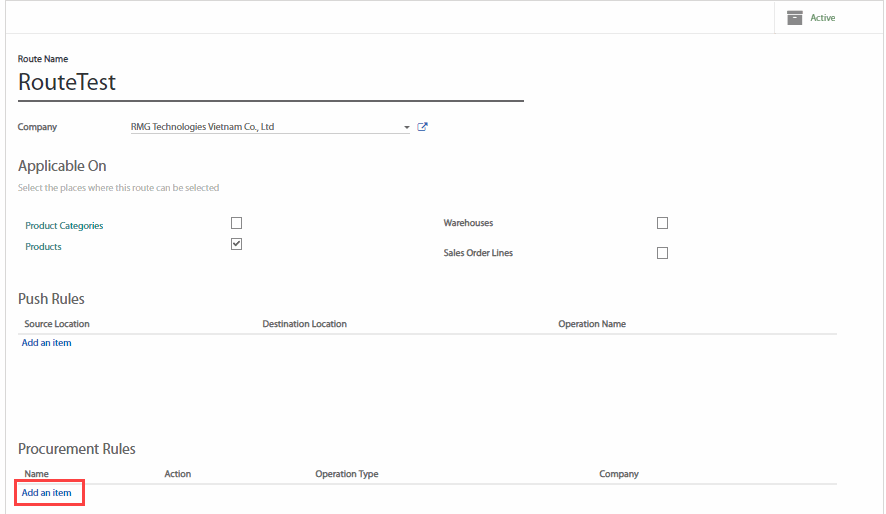886x514 pixels.
Task: Add an item under Push Rules
Action: [x=47, y=343]
